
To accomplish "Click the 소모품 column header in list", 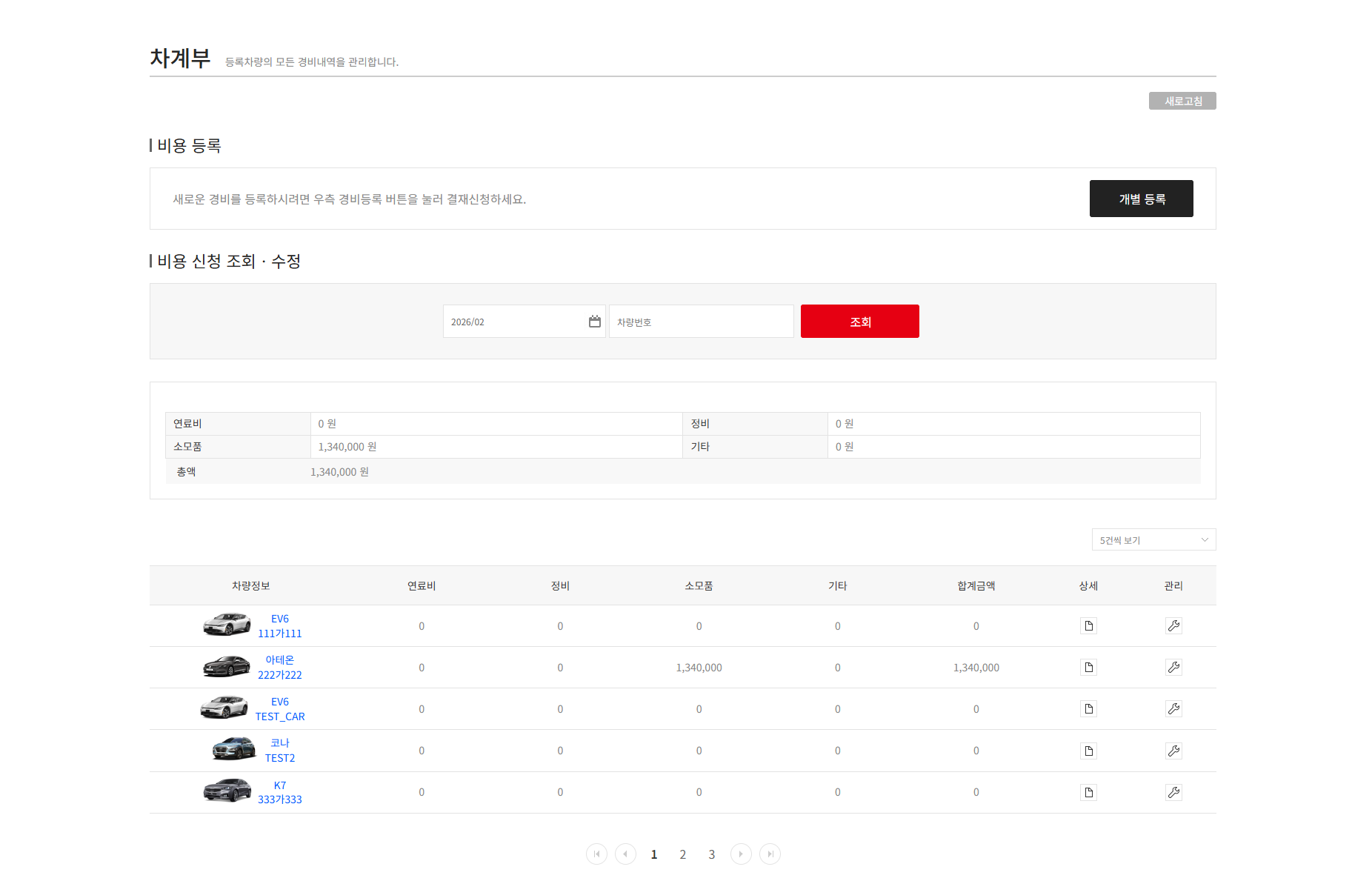I will (x=699, y=586).
